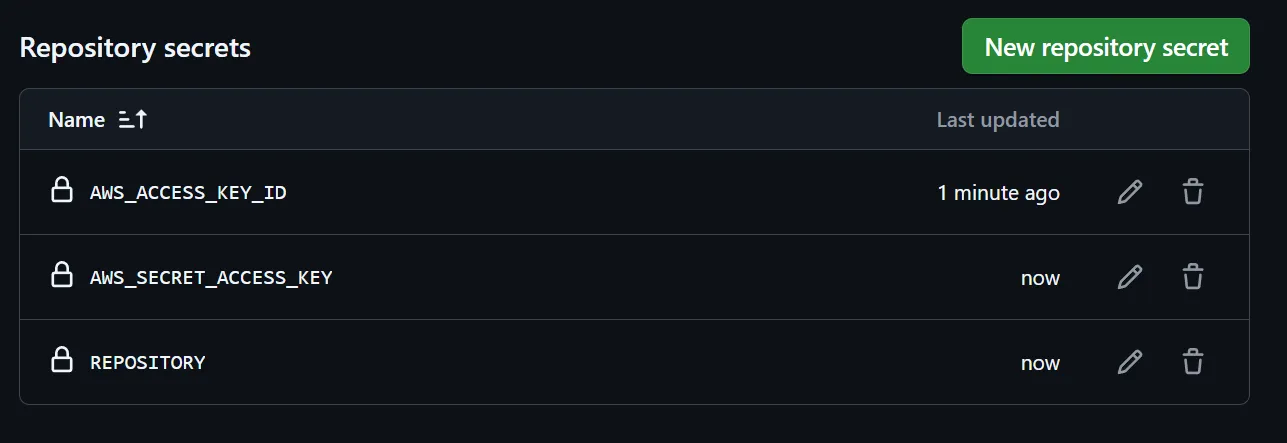The image size is (1287, 443).
Task: Open pencil edit icon for REPOSITORY secret
Action: point(1129,362)
